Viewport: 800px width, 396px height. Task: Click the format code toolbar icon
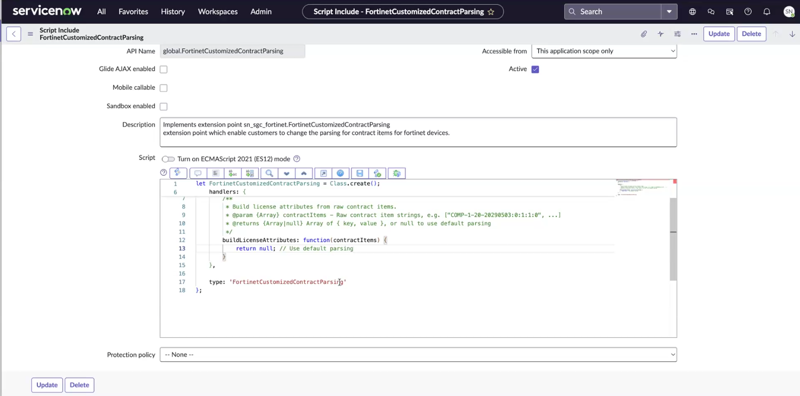[215, 174]
